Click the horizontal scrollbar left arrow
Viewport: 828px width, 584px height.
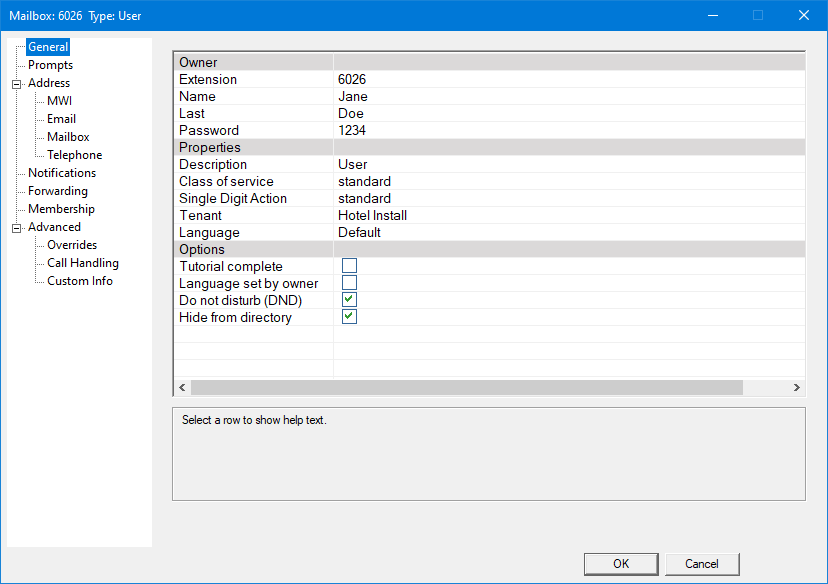[182, 388]
